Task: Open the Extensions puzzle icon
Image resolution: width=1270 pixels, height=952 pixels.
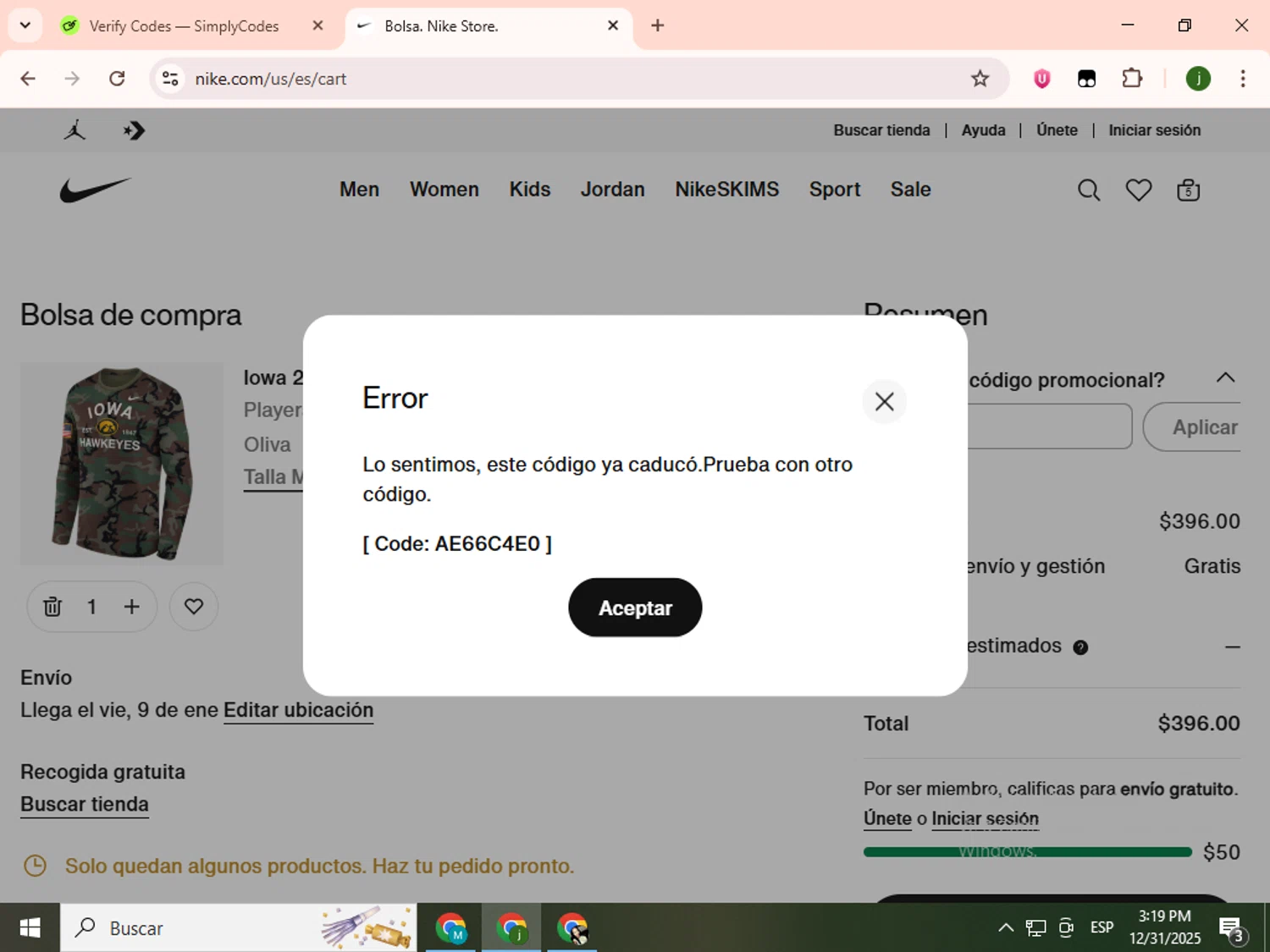Action: coord(1132,79)
